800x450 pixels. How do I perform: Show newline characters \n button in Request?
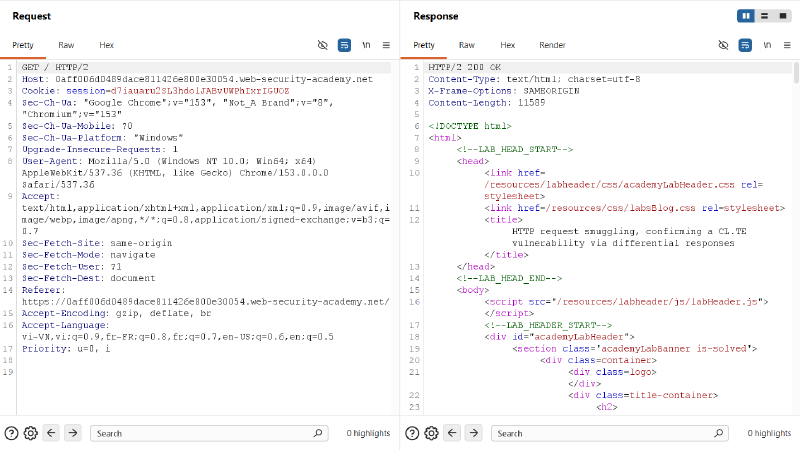pyautogui.click(x=366, y=45)
